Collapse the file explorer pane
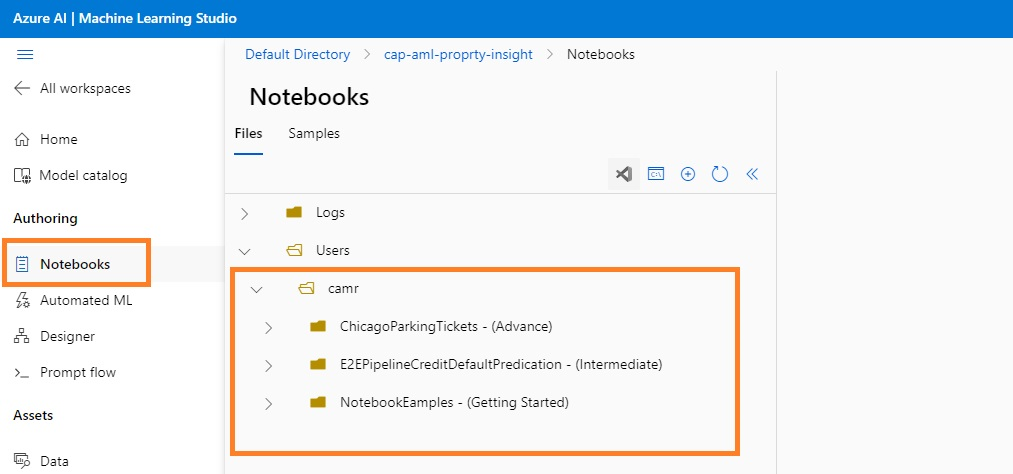 [752, 174]
